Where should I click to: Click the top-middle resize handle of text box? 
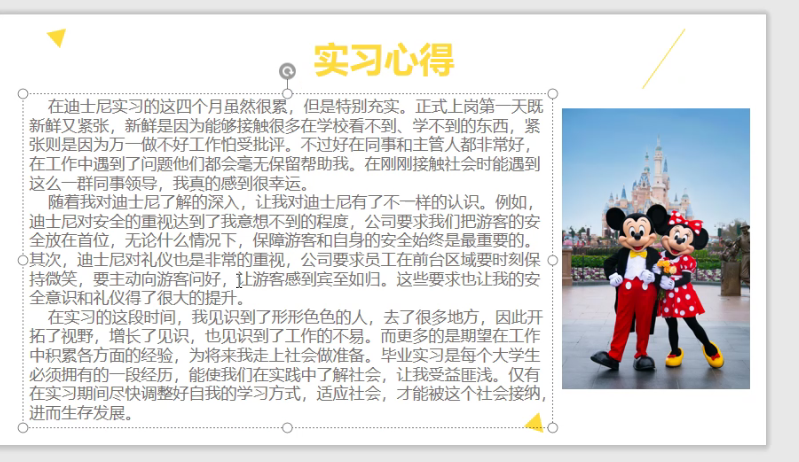287,93
